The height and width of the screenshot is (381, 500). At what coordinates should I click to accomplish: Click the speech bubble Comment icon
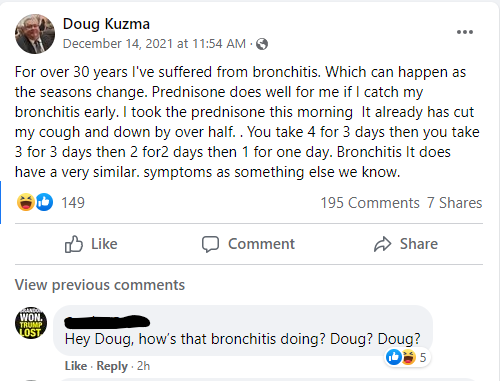[x=210, y=244]
